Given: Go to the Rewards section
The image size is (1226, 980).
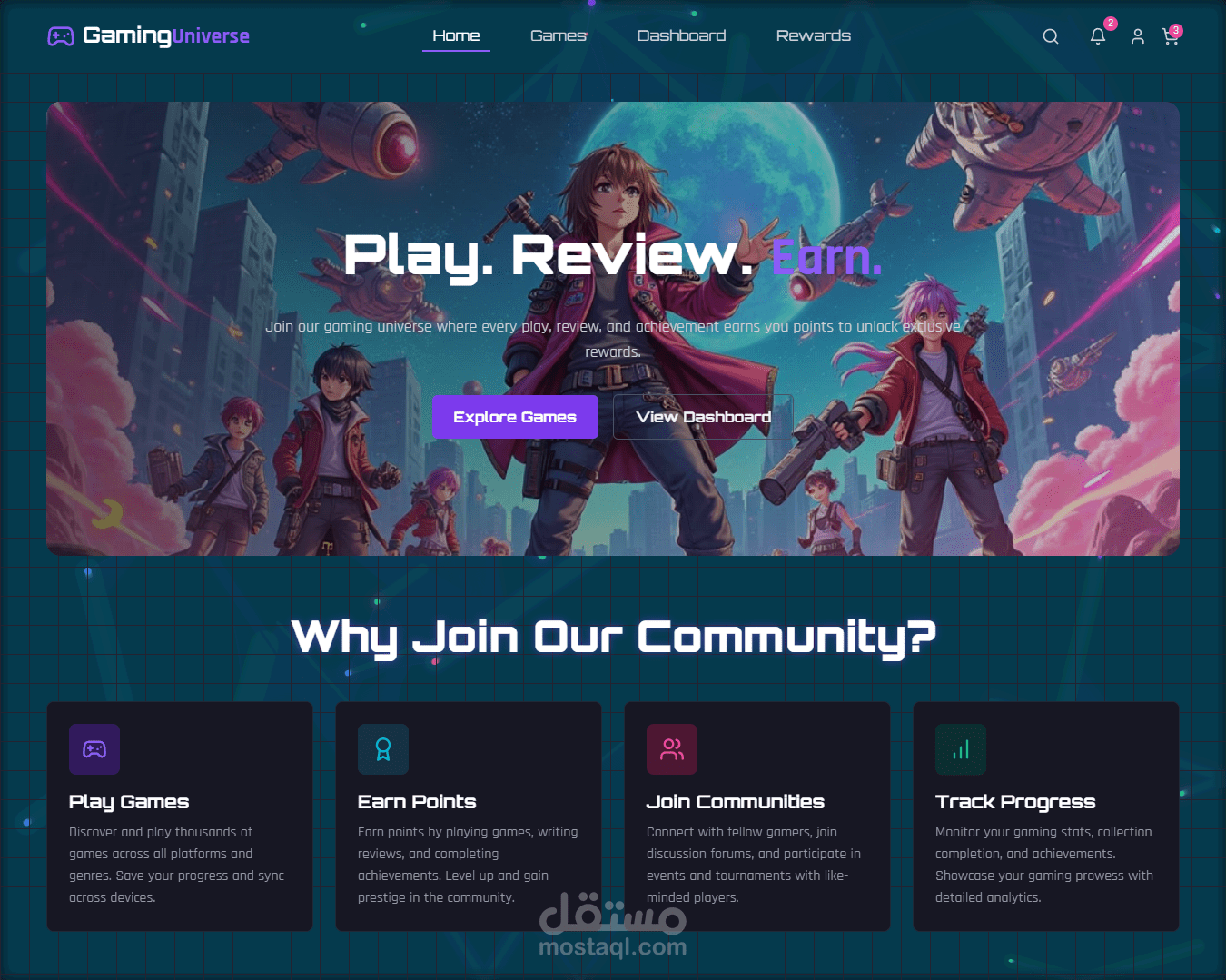Looking at the screenshot, I should coord(813,35).
